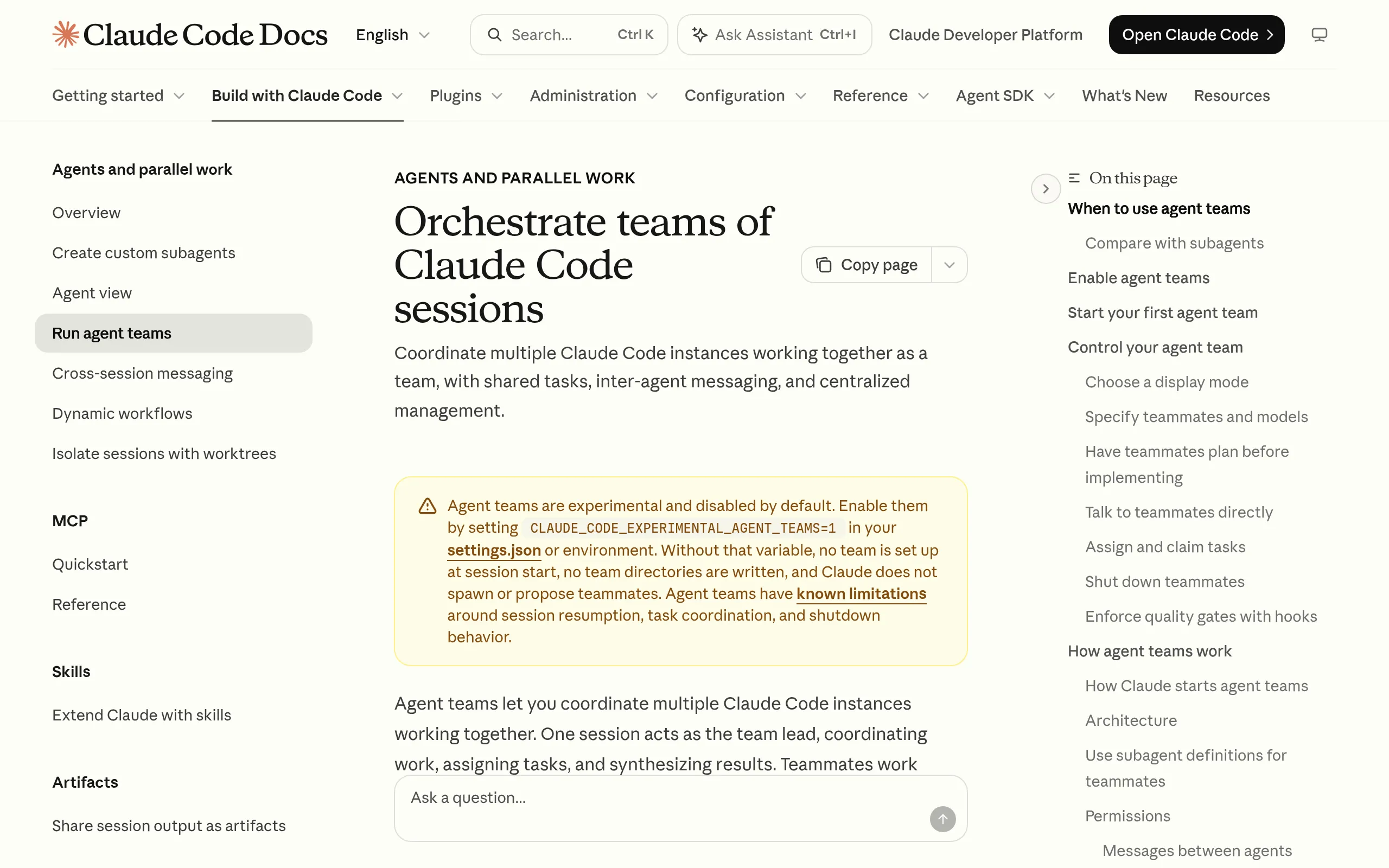Screen dimensions: 1389x868
Task: Follow the settings.json link
Action: pyautogui.click(x=494, y=550)
